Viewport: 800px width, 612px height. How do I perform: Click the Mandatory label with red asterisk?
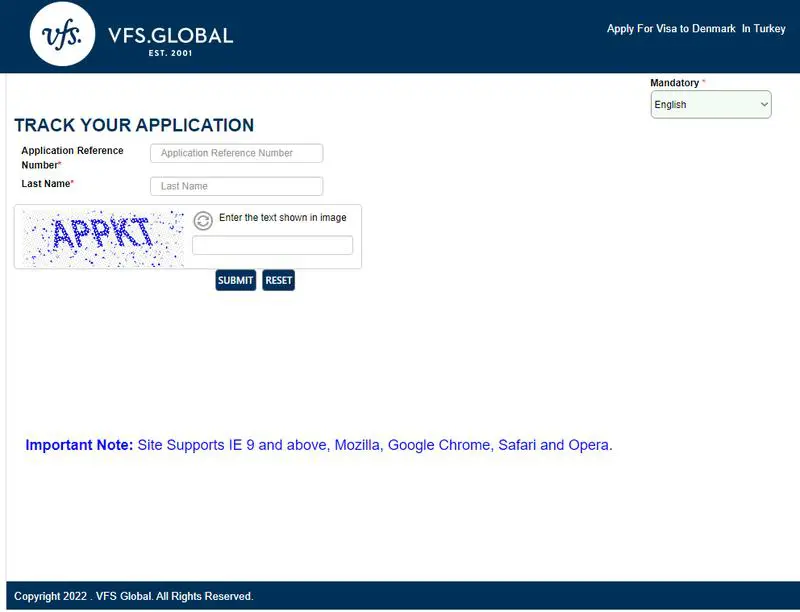[676, 83]
